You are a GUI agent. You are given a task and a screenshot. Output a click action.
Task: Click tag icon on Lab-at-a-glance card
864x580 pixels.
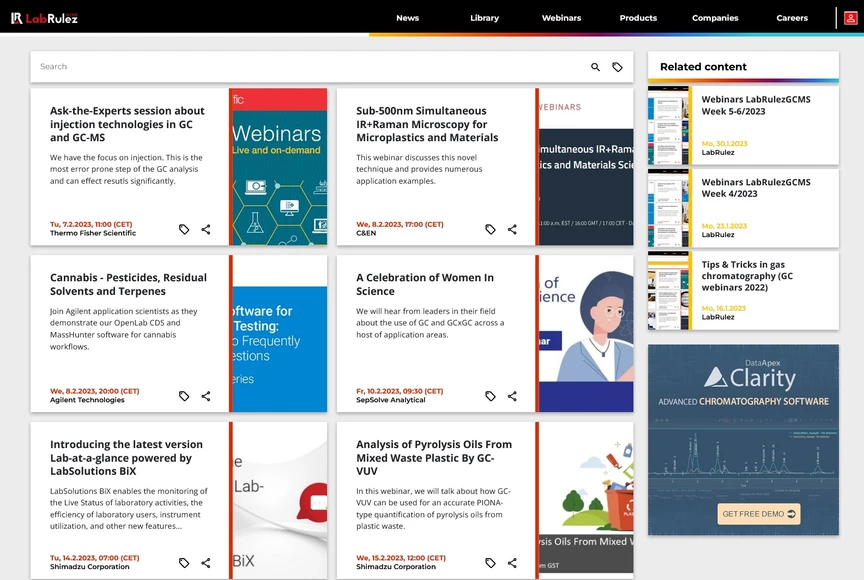click(184, 563)
